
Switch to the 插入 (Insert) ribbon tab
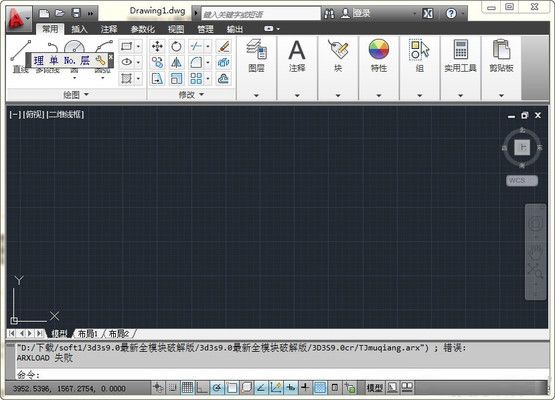(x=79, y=29)
